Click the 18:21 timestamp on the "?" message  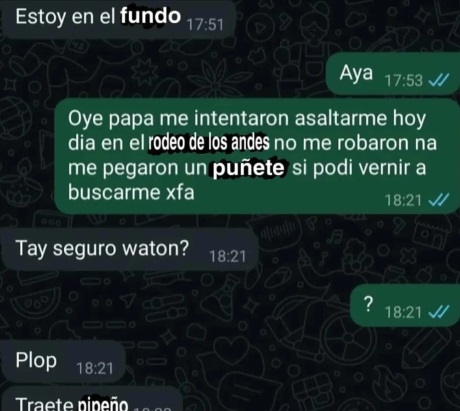point(403,312)
